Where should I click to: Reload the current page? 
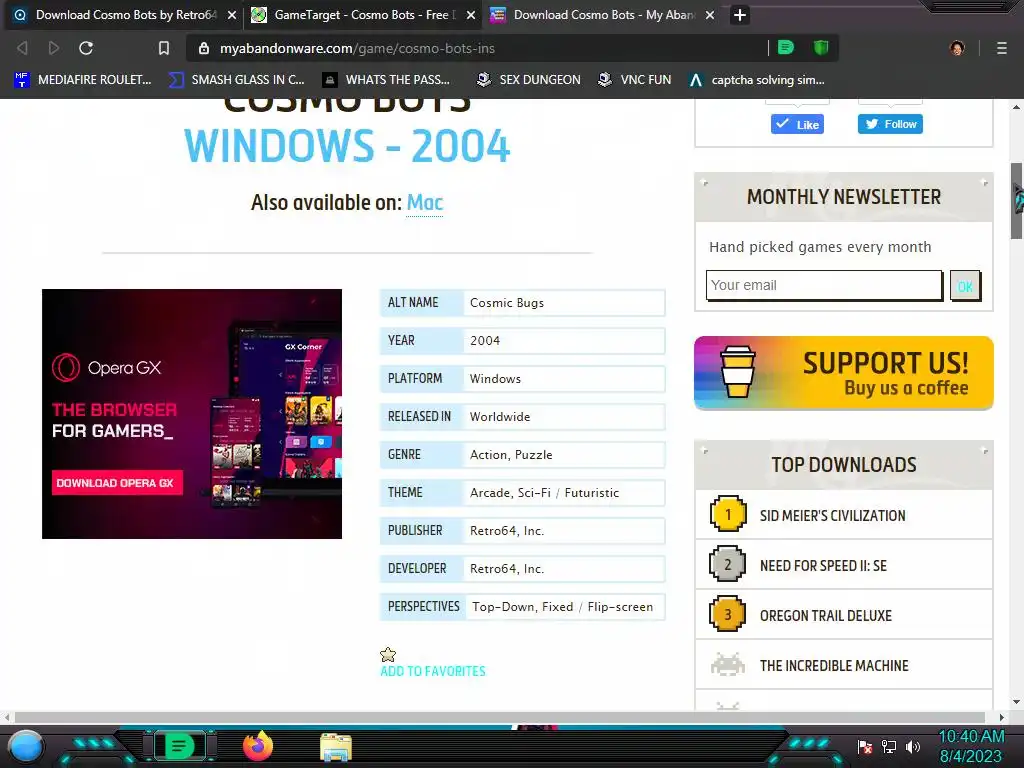(86, 48)
